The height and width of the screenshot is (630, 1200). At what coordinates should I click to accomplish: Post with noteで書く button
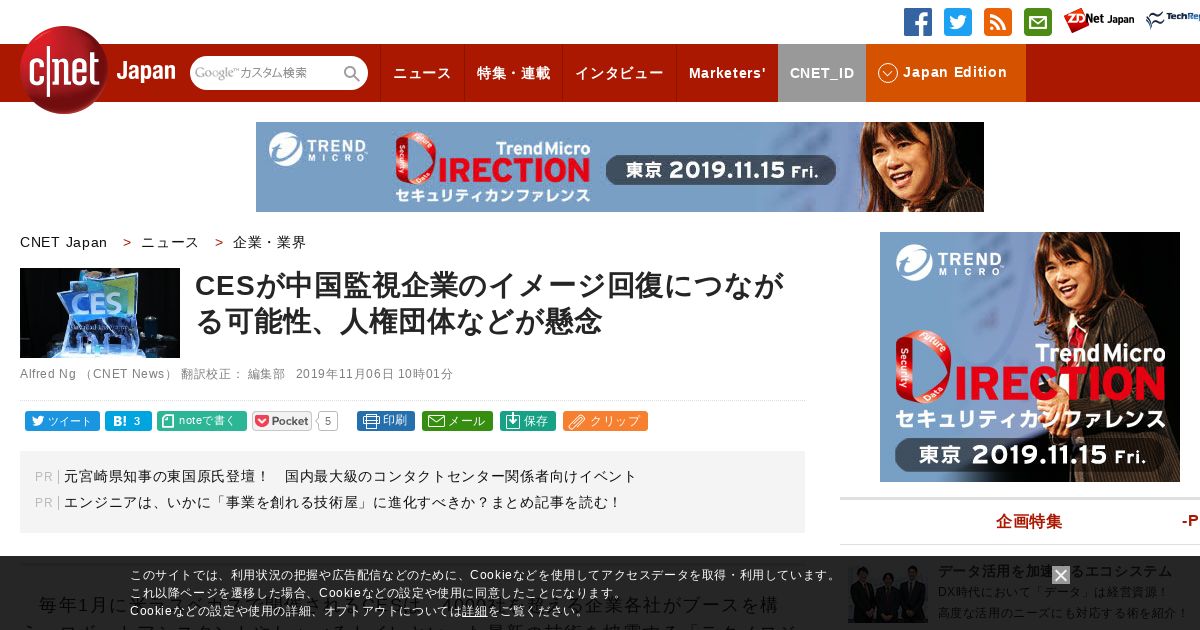tap(202, 421)
